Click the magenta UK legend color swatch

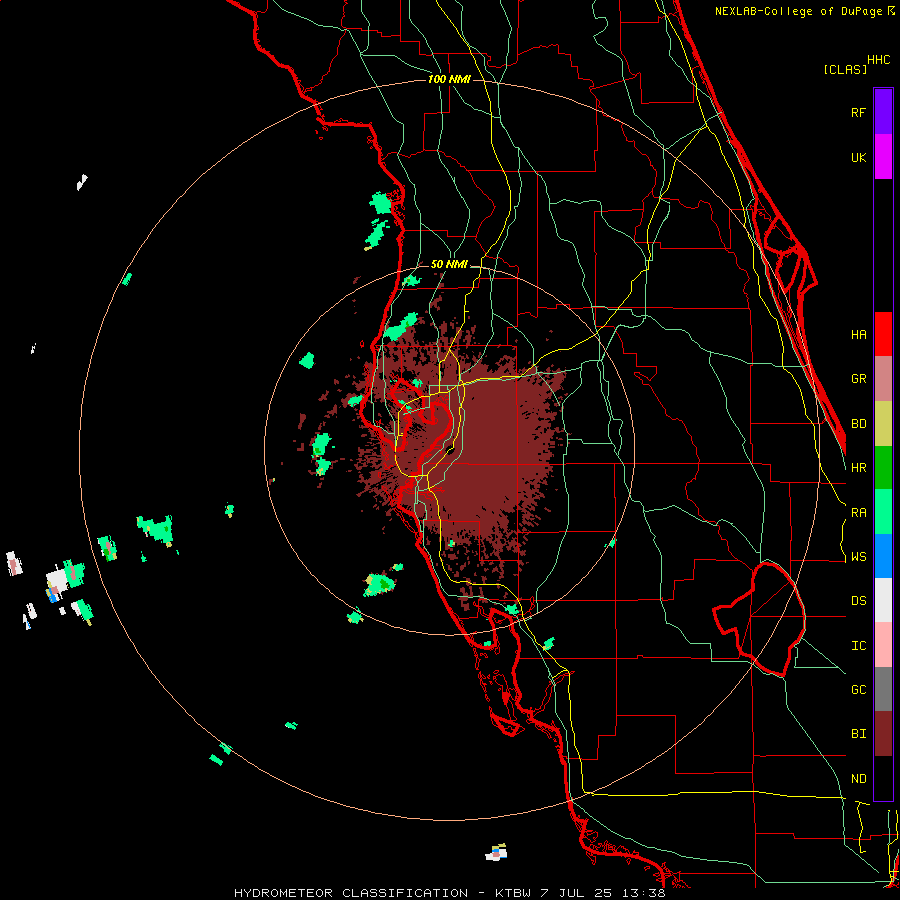[x=883, y=157]
